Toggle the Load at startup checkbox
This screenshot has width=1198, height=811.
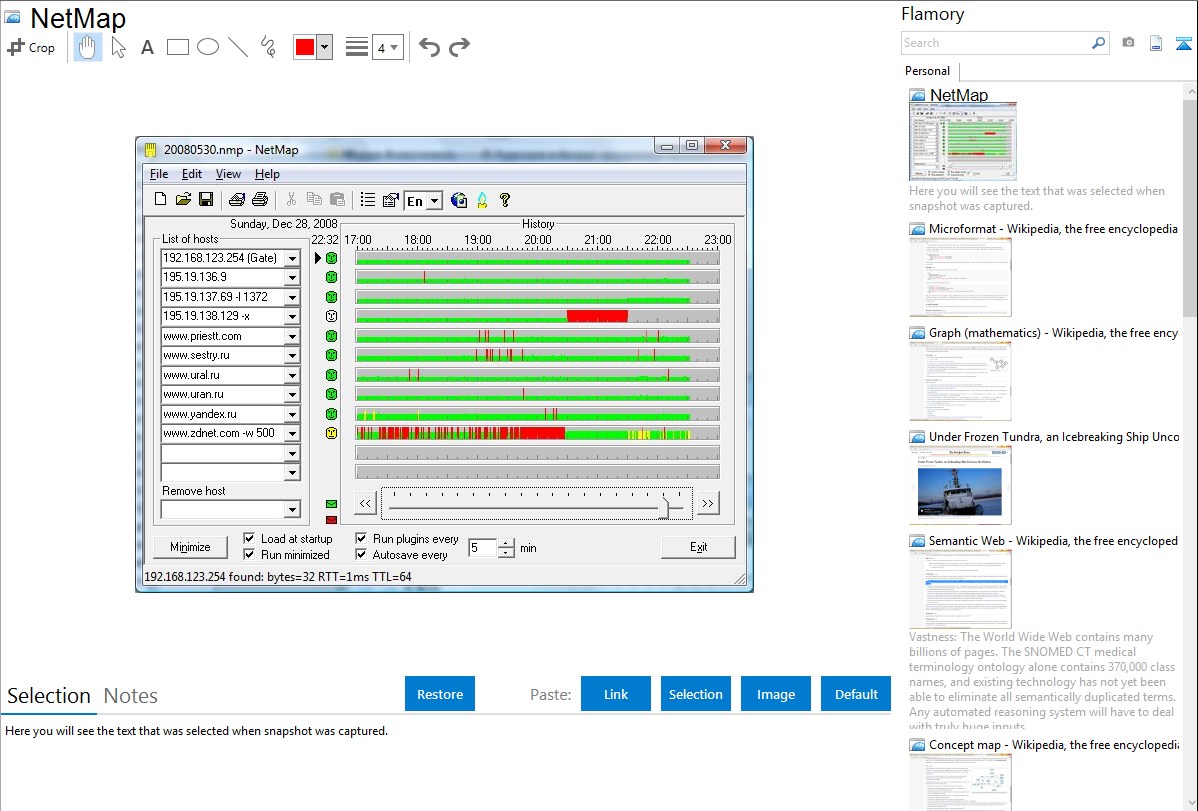click(x=249, y=538)
